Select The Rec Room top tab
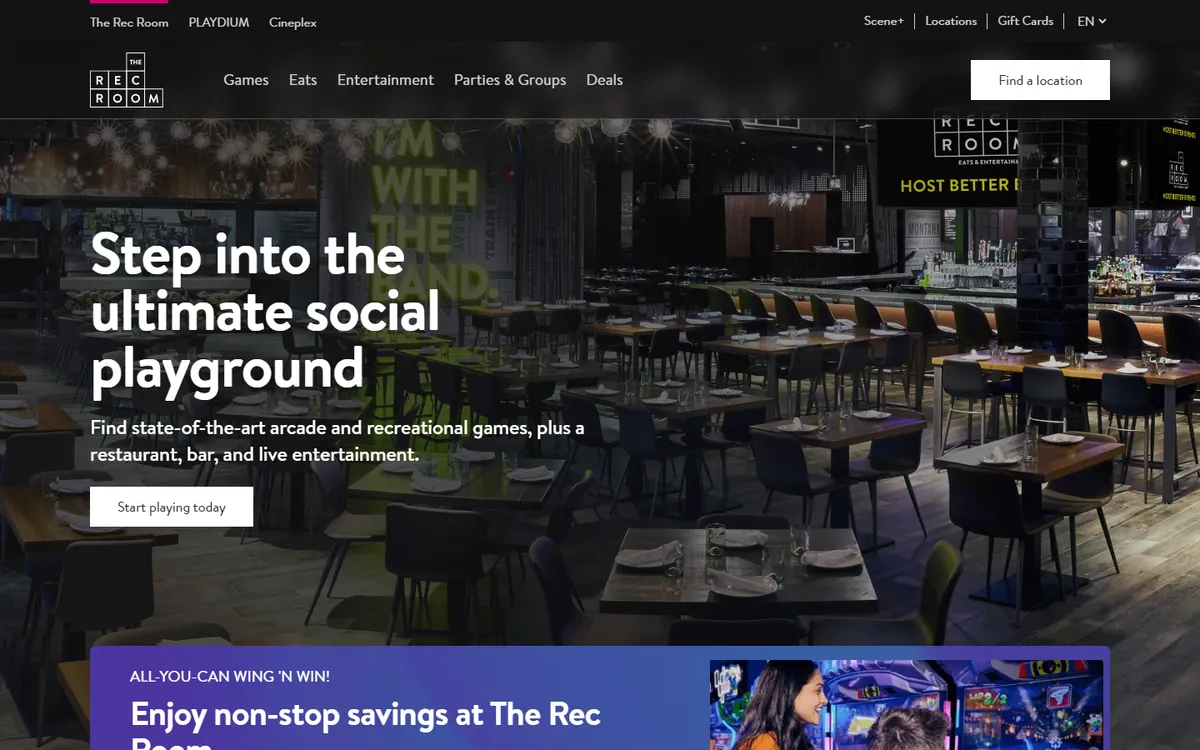The image size is (1200, 750). [129, 22]
